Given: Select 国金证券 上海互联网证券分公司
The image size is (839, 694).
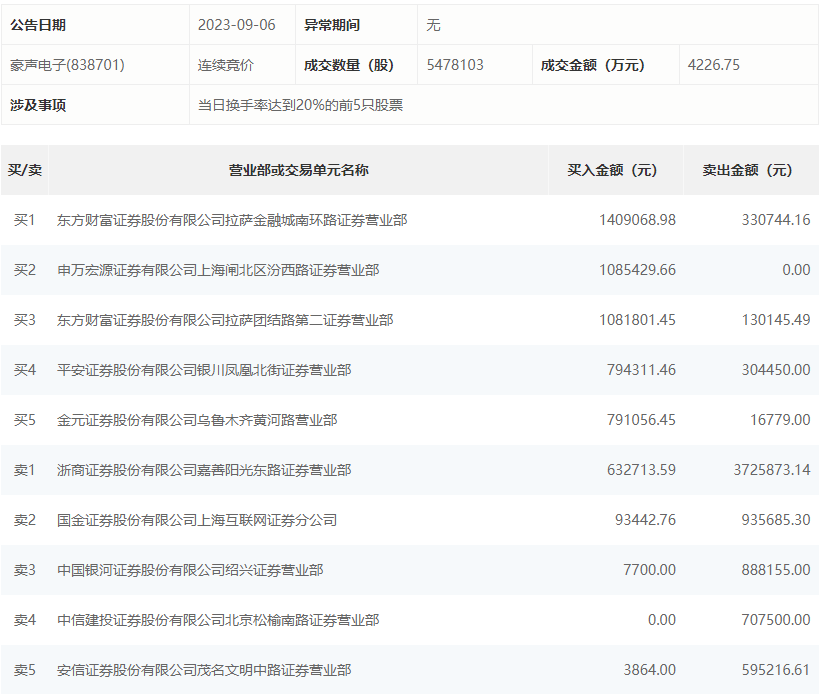Looking at the screenshot, I should coord(197,520).
